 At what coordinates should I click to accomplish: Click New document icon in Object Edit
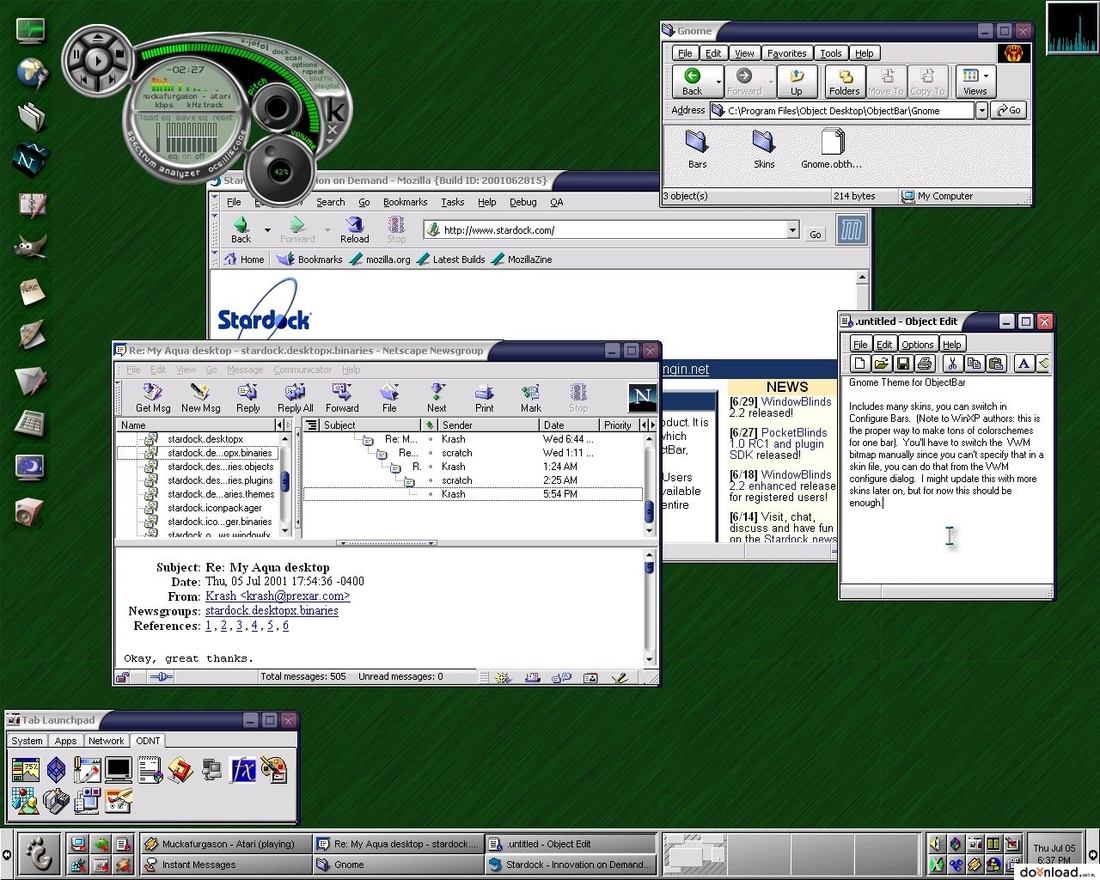(x=859, y=363)
